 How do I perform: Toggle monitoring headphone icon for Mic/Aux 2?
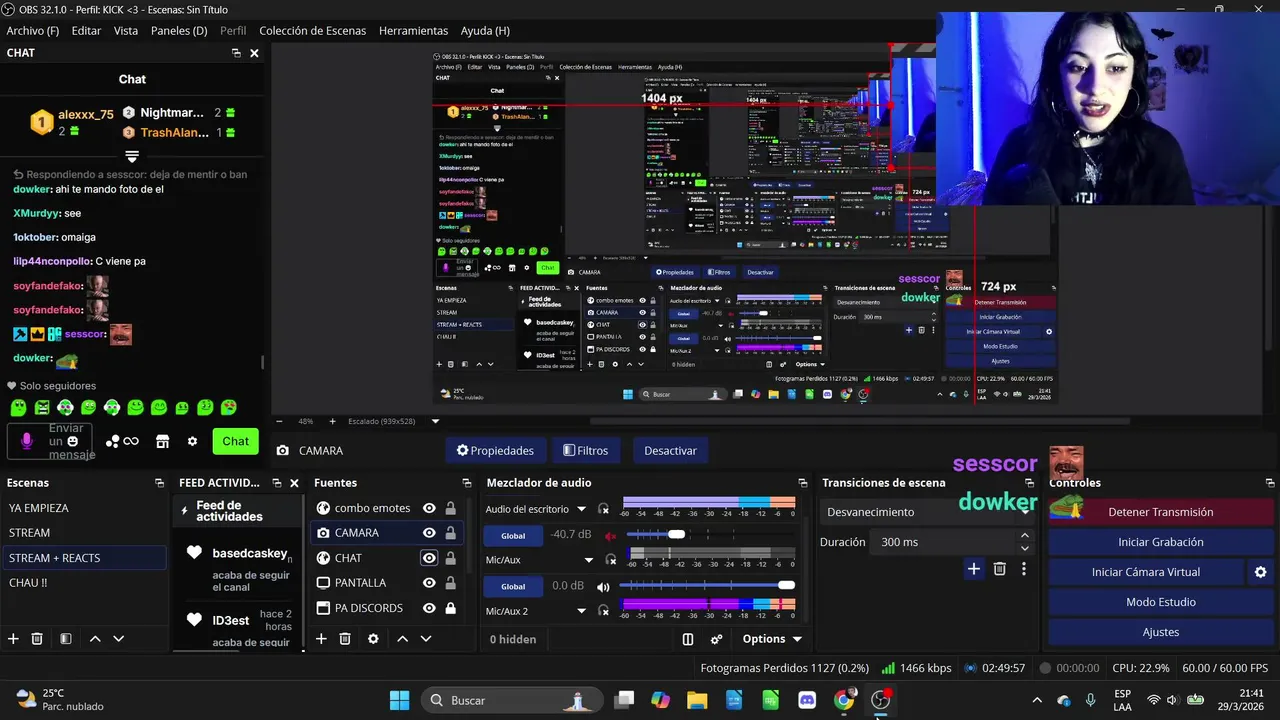click(603, 611)
